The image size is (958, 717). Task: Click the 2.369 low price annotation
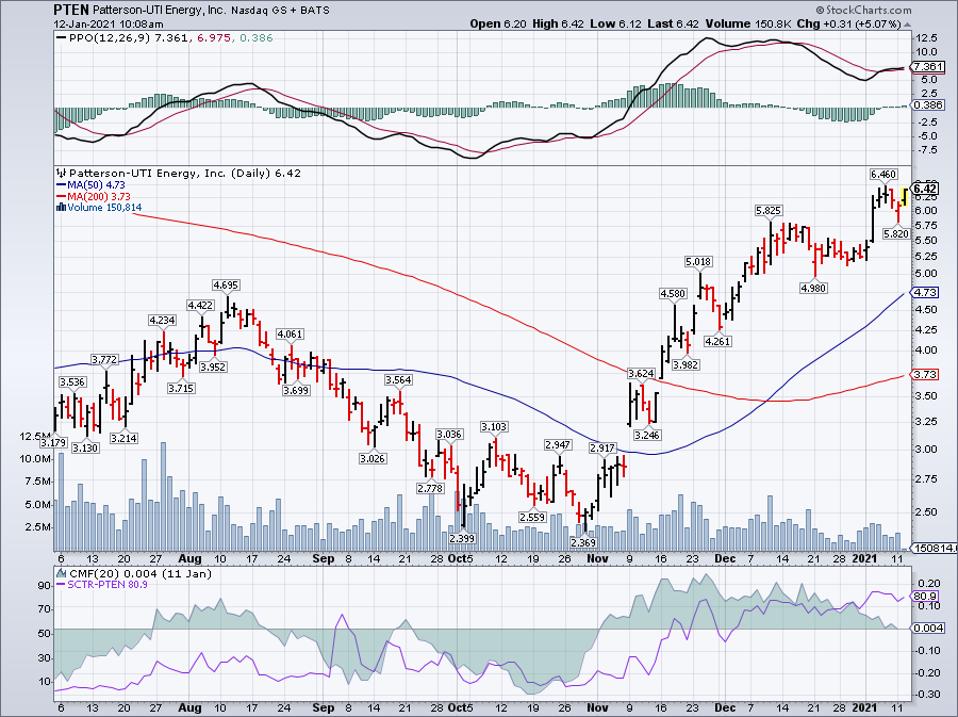click(583, 542)
